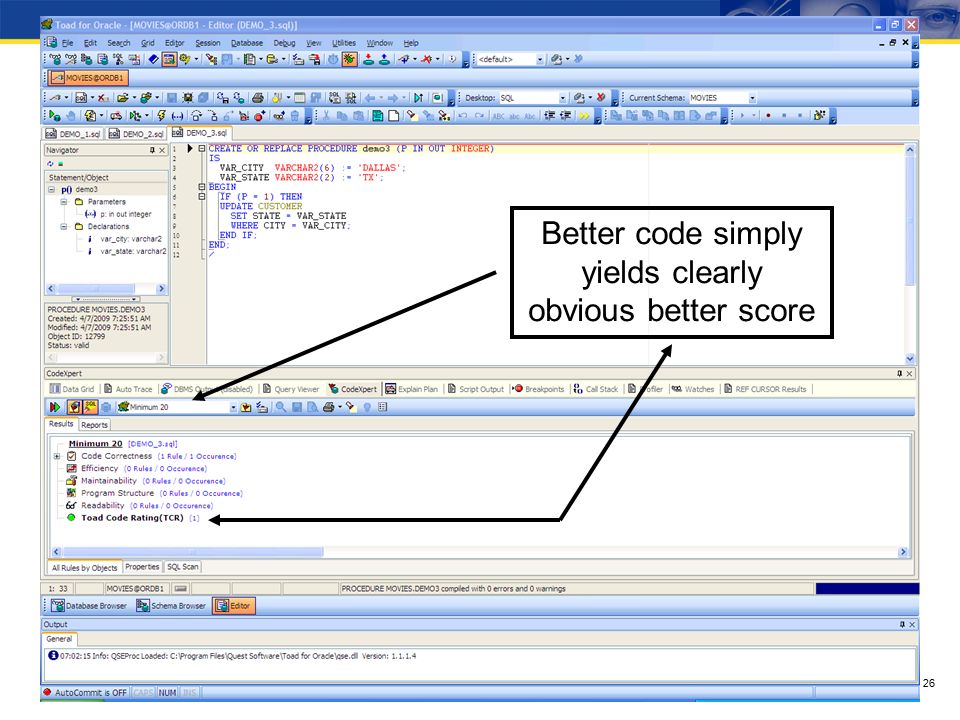Select the Toad Code Rating(TCR) row
Screen dimensions: 960x720
tap(132, 518)
